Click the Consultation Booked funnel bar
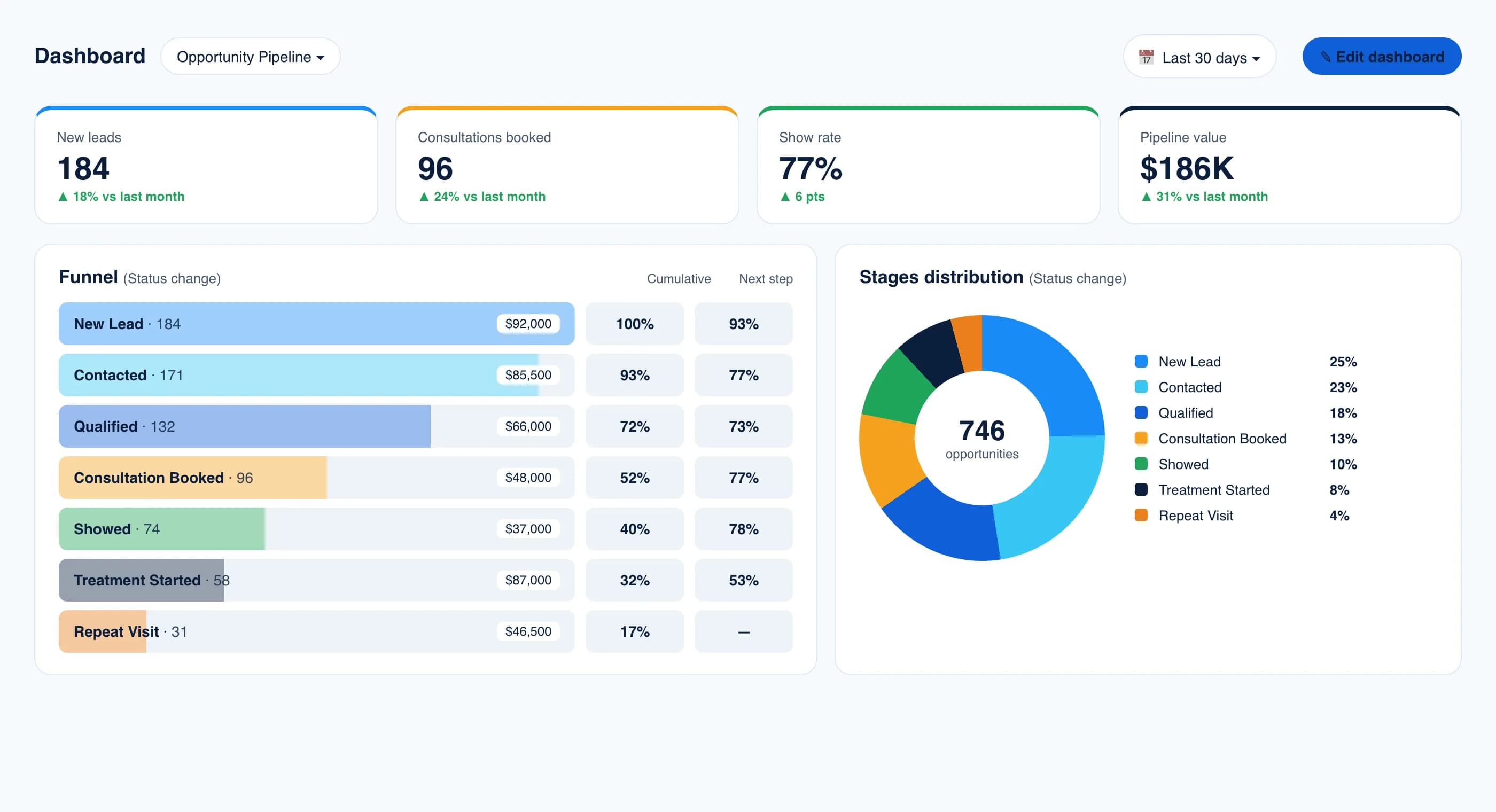Viewport: 1496px width, 812px height. point(316,478)
